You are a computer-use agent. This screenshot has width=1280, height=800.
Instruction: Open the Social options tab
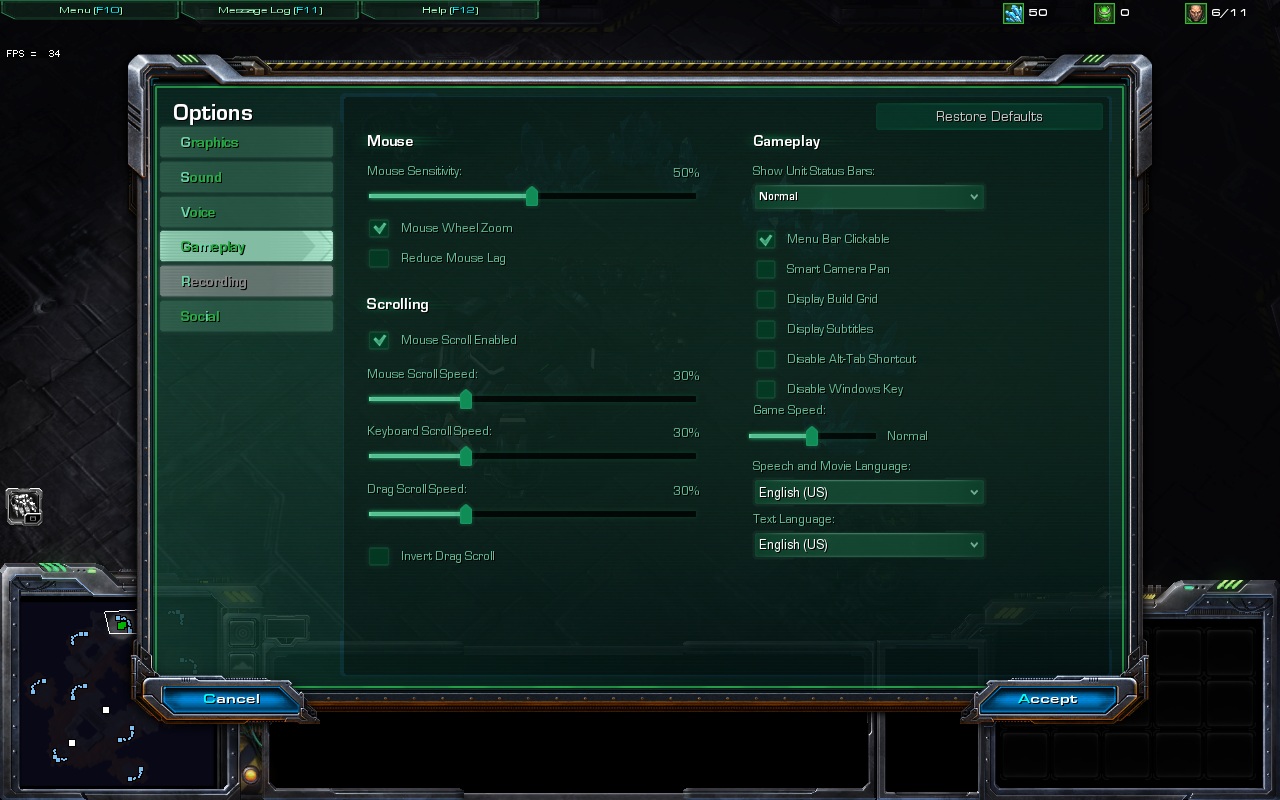pos(246,316)
